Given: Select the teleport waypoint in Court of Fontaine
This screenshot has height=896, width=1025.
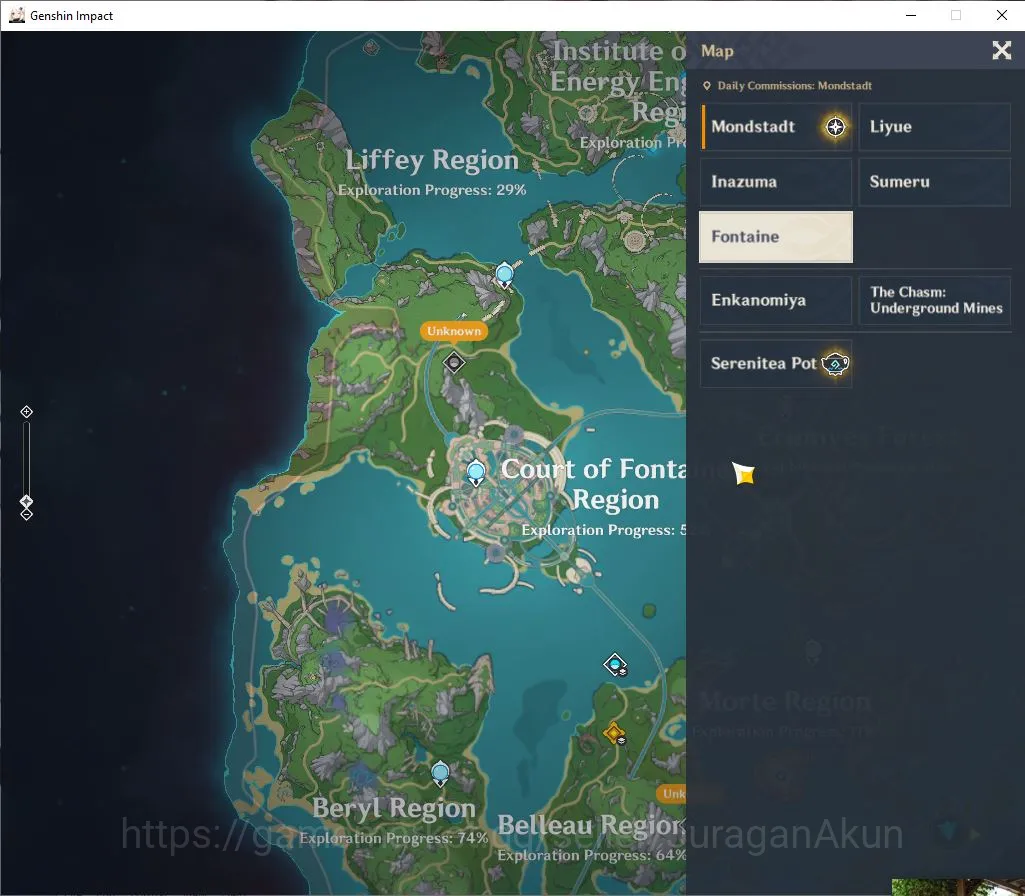Looking at the screenshot, I should click(476, 472).
